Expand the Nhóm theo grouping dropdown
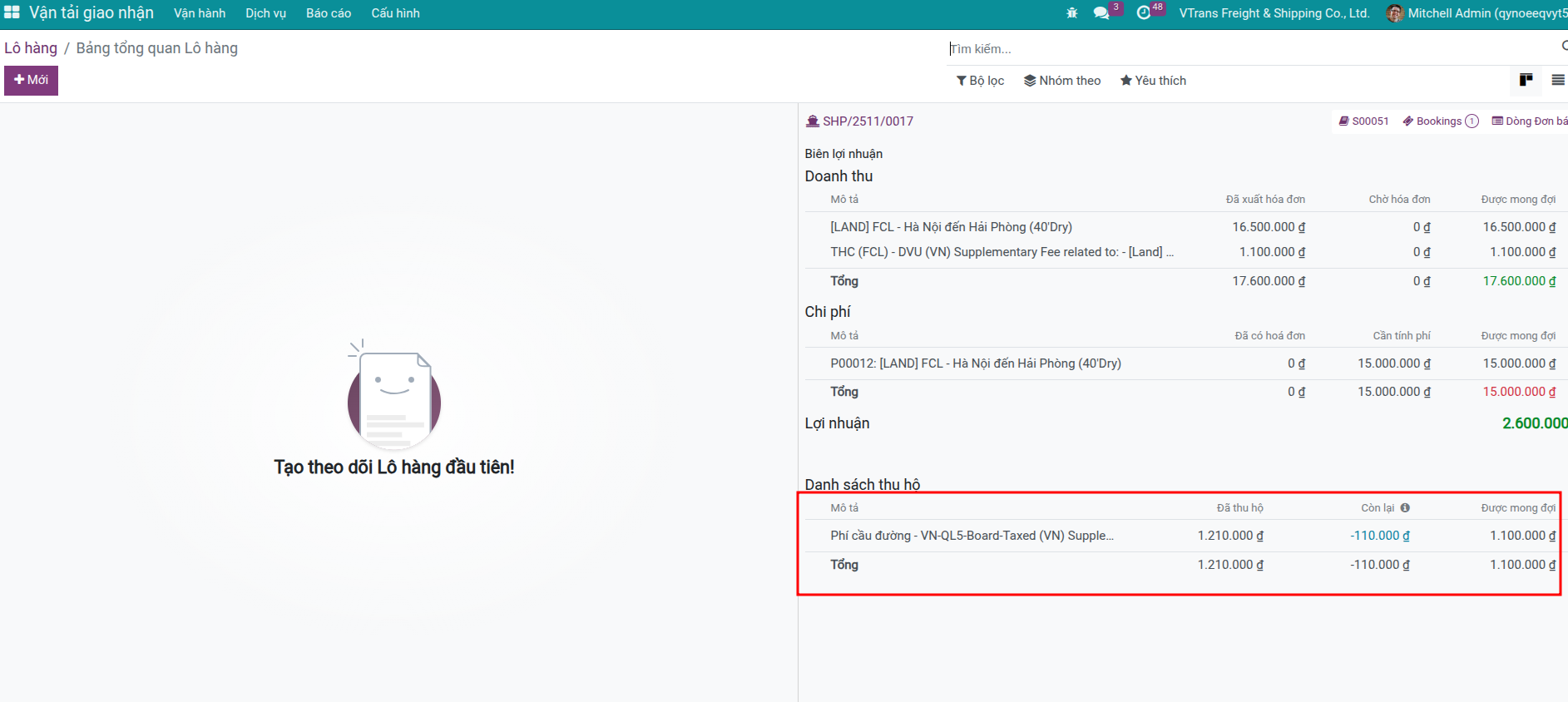1568x702 pixels. tap(1062, 81)
